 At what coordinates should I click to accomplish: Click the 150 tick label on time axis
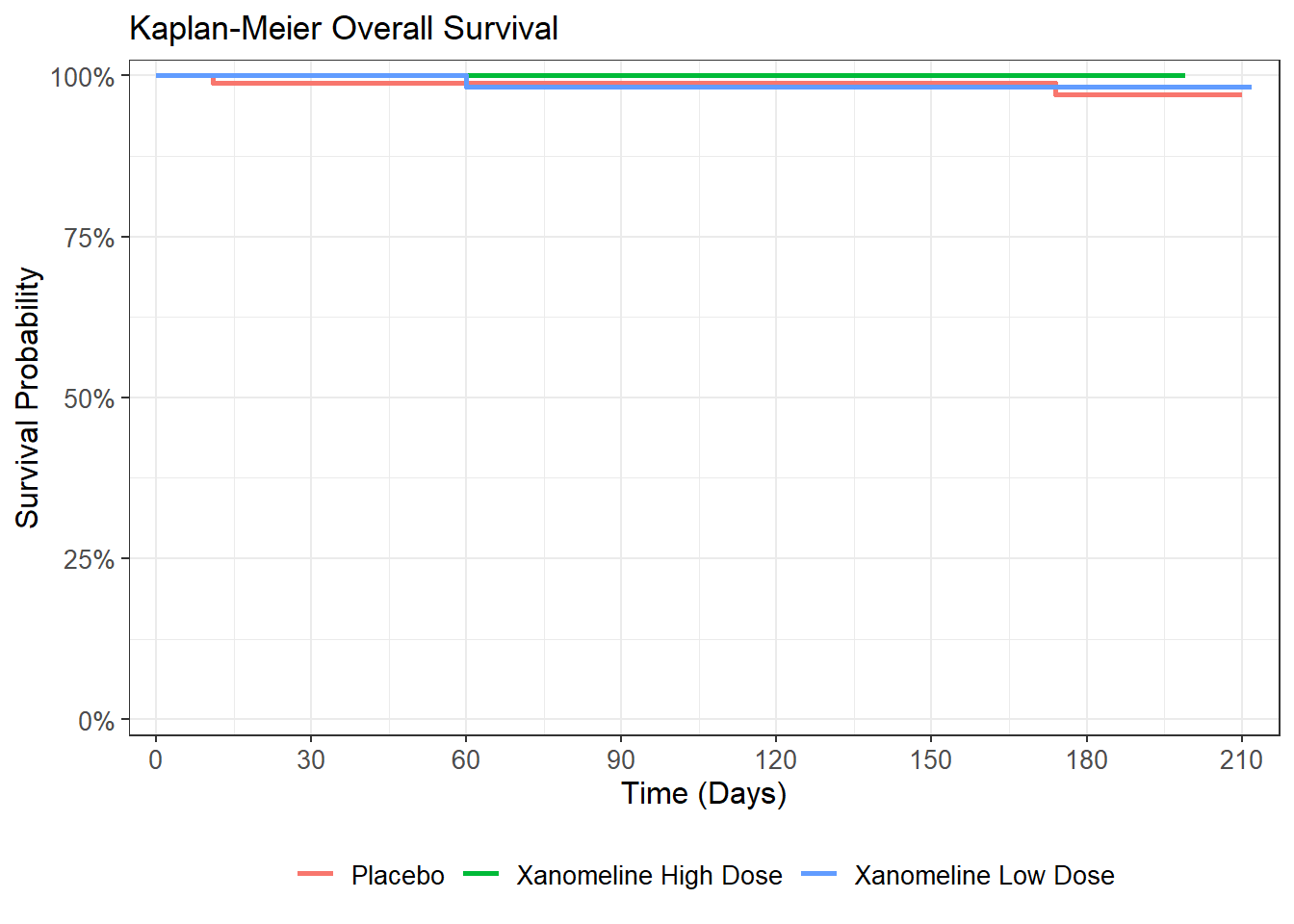pyautogui.click(x=931, y=760)
